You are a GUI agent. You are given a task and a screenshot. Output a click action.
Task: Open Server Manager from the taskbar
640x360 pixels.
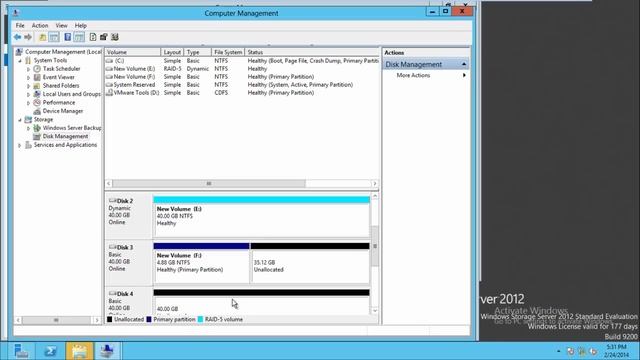click(x=21, y=351)
